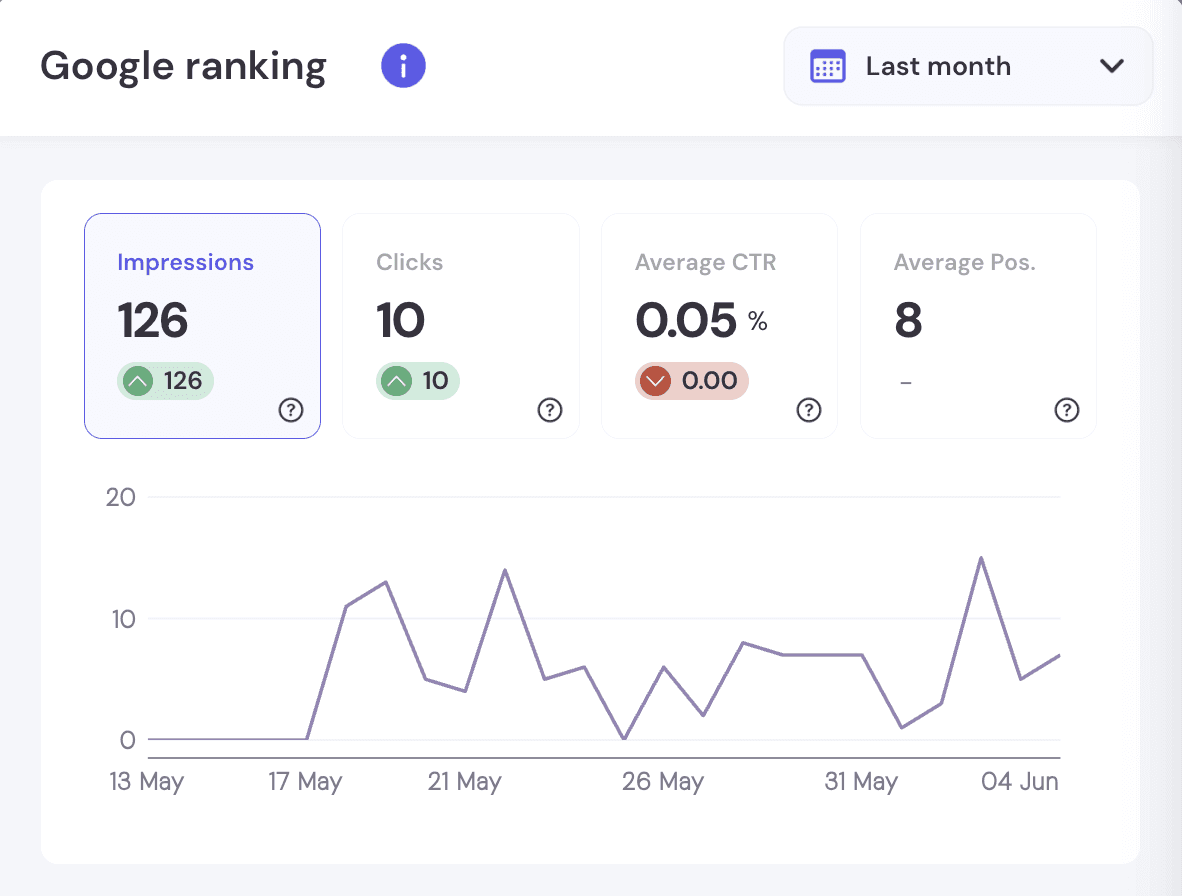This screenshot has height=896, width=1182.
Task: Click the help icon on Impressions card
Action: [291, 410]
